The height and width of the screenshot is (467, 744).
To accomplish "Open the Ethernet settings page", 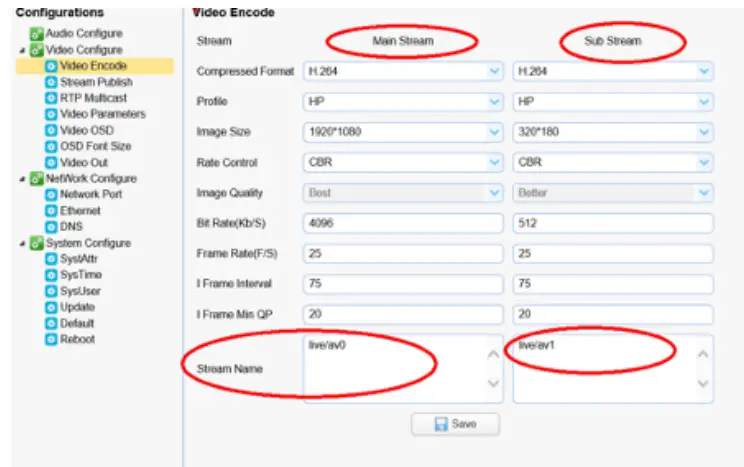I will click(80, 211).
